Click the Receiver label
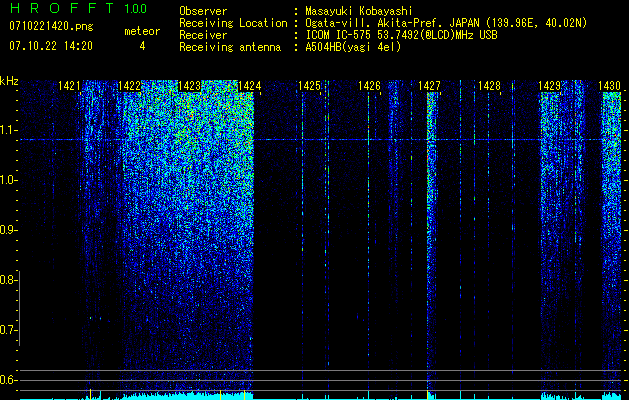This screenshot has width=629, height=400. [203, 35]
